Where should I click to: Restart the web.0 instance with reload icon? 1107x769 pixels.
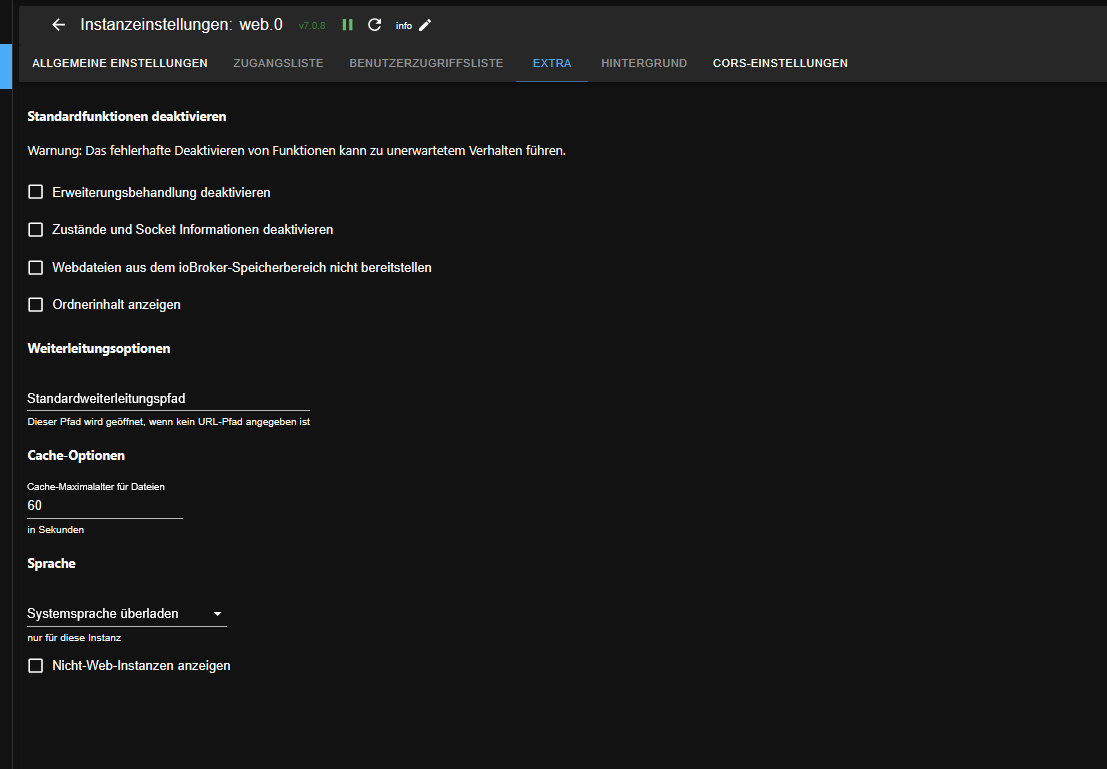[375, 25]
